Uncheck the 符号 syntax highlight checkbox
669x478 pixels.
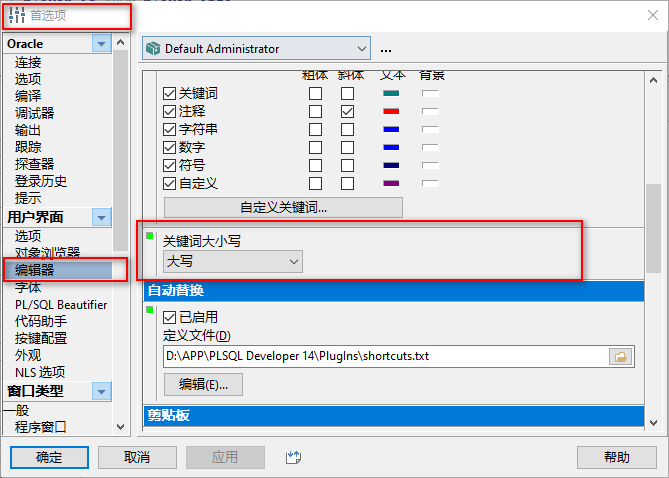click(169, 165)
